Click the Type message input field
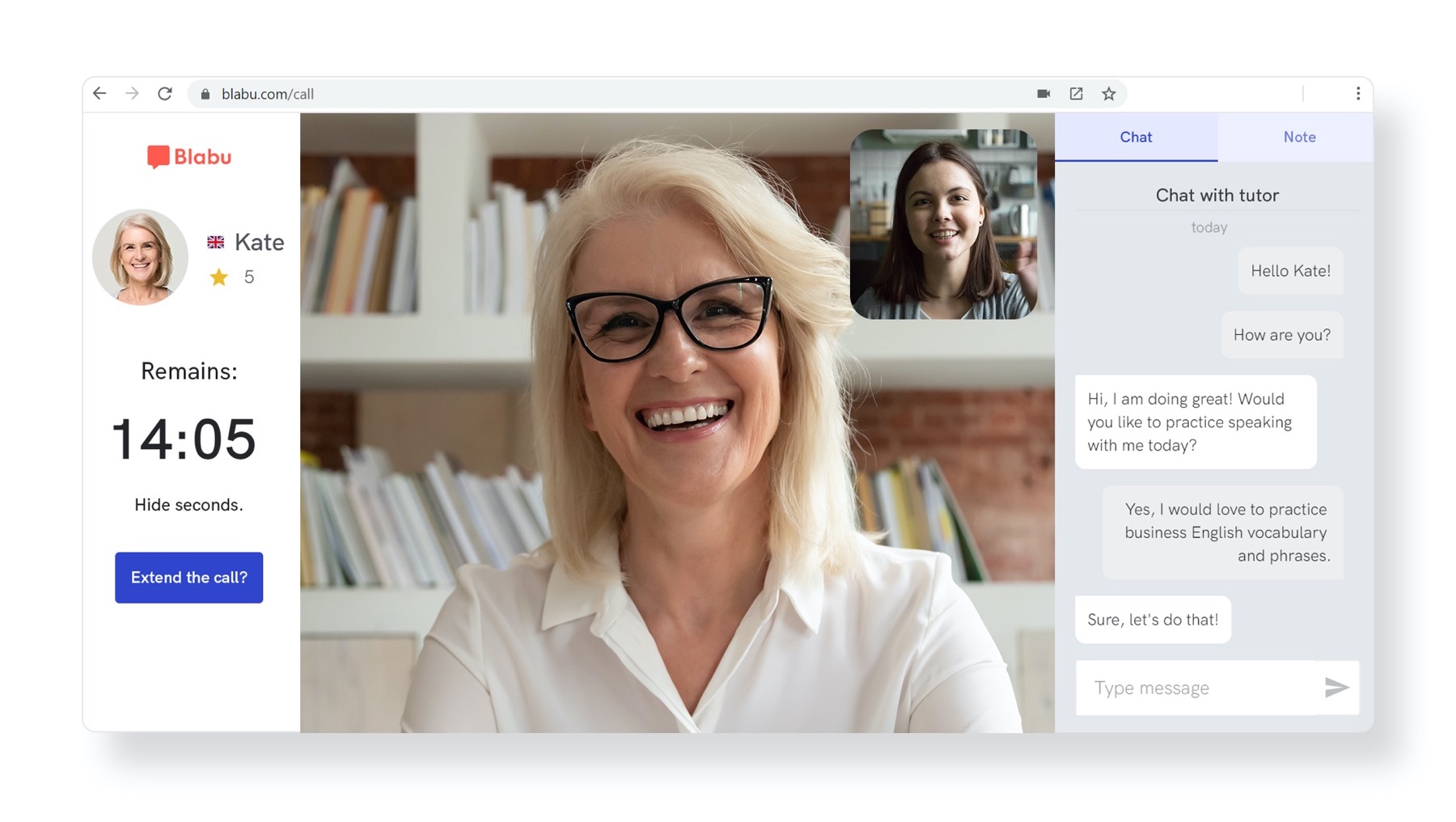The image size is (1456, 822). tap(1197, 688)
